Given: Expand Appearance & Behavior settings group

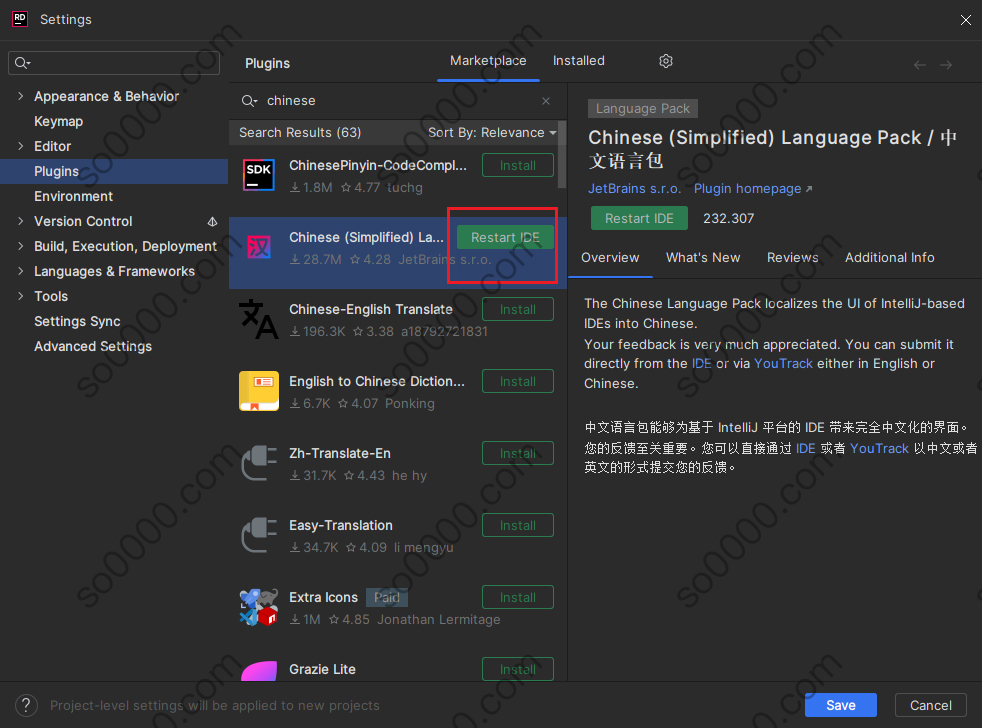Looking at the screenshot, I should 21,96.
